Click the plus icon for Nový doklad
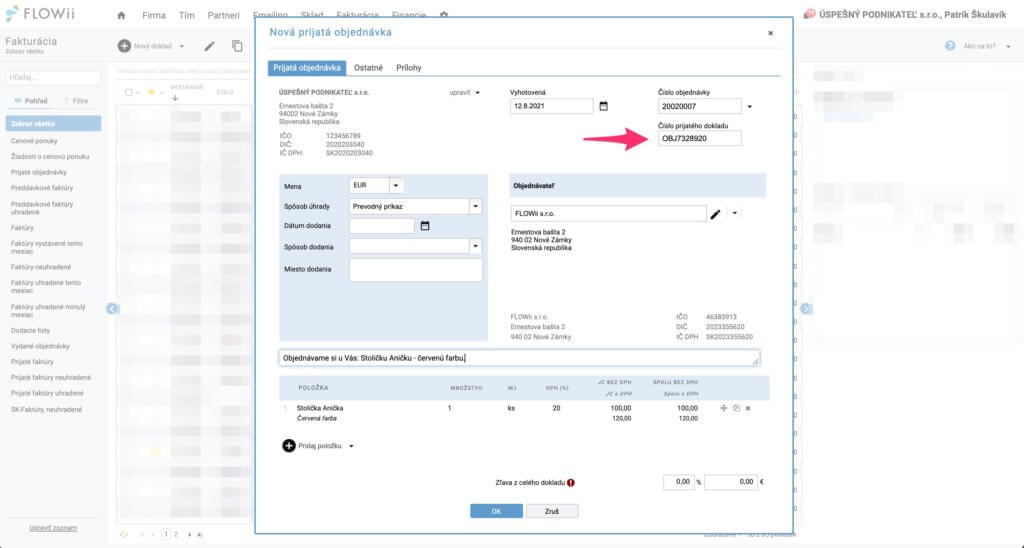1024x548 pixels. click(124, 46)
